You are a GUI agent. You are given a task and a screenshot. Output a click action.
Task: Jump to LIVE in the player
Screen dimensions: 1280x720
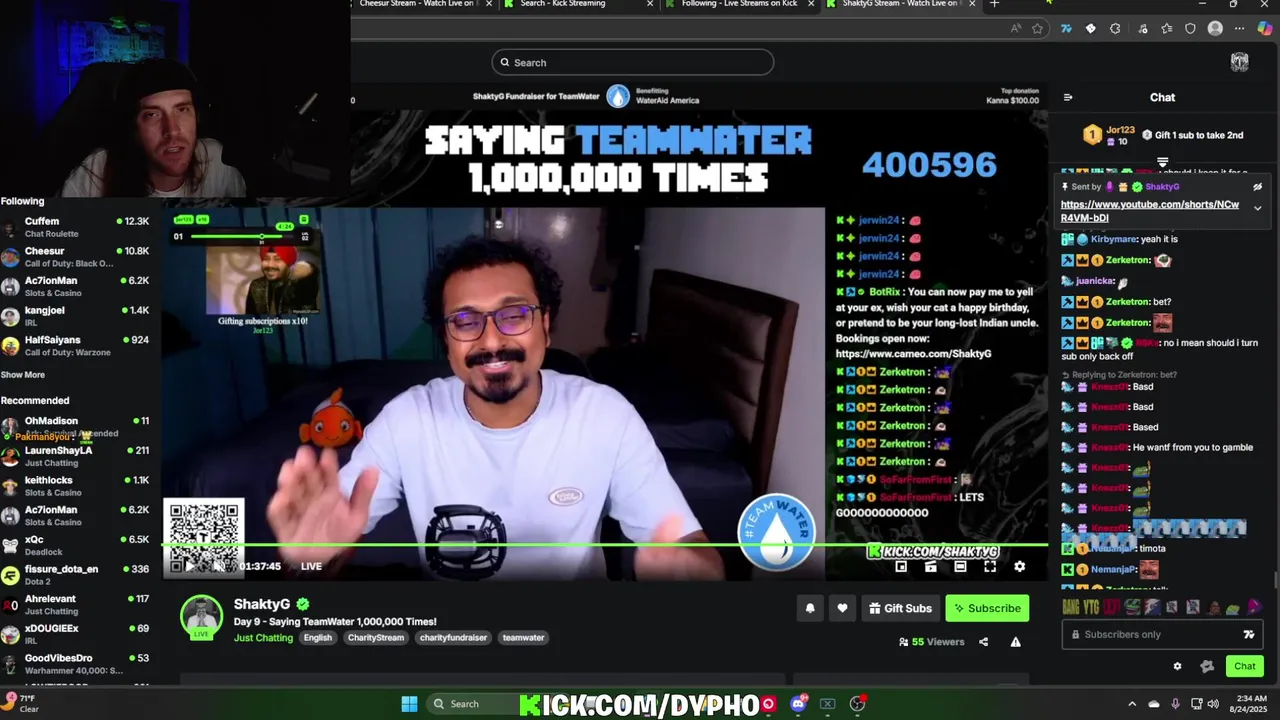click(311, 566)
